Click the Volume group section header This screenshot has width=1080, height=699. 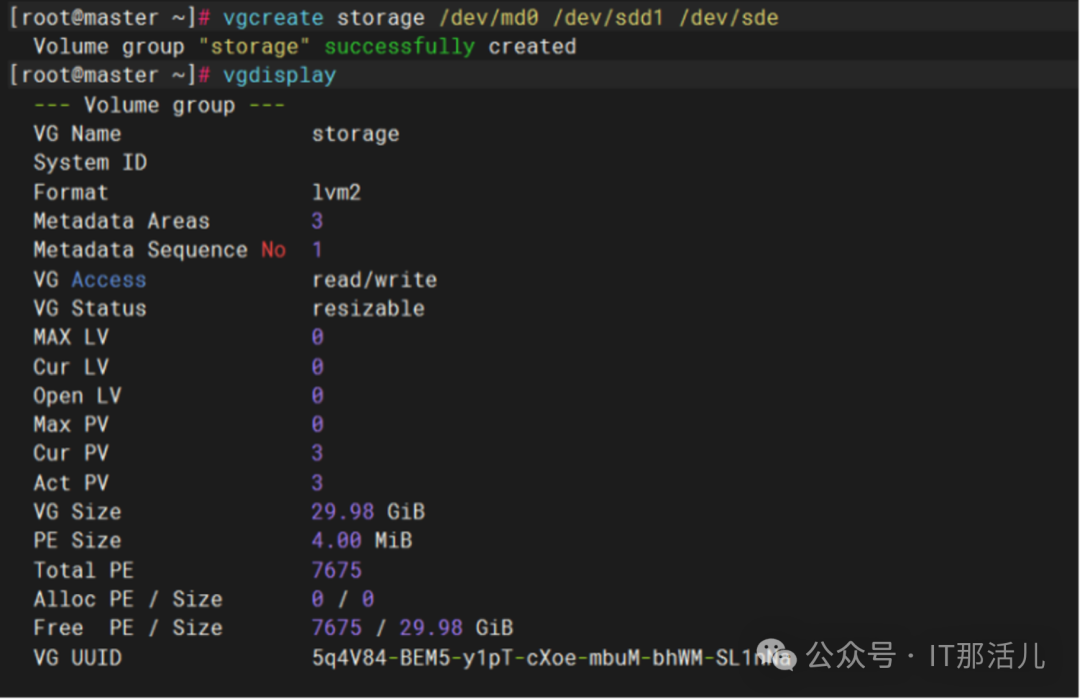pos(159,105)
